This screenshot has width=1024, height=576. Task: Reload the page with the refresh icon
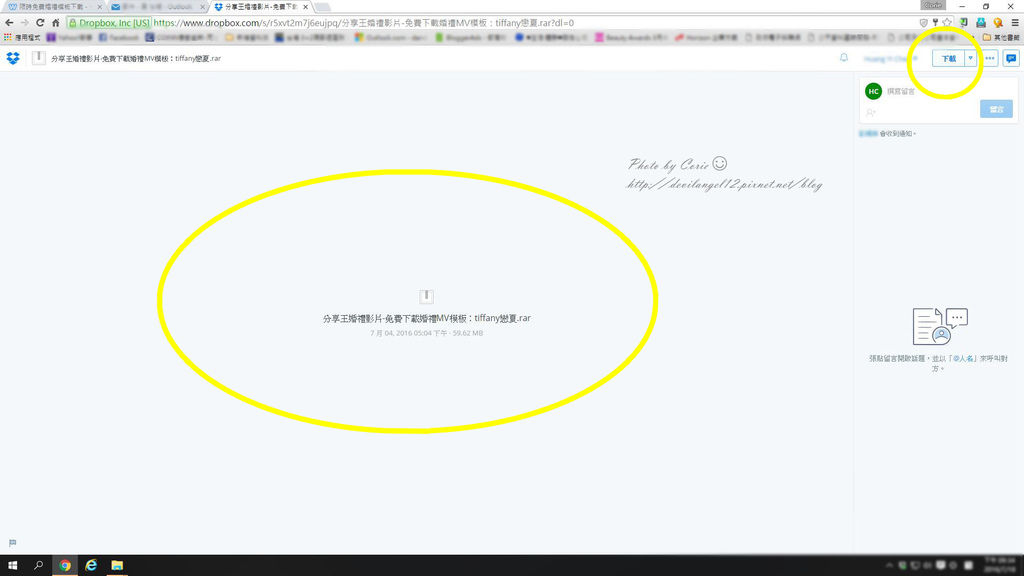tap(40, 23)
